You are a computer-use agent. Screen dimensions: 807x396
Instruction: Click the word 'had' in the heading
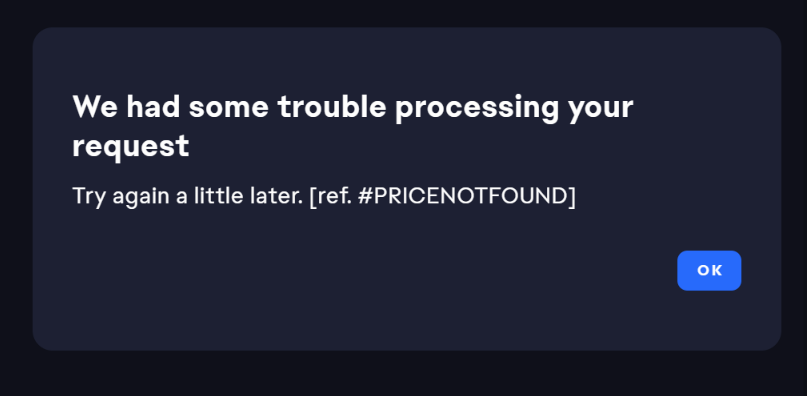coord(153,107)
